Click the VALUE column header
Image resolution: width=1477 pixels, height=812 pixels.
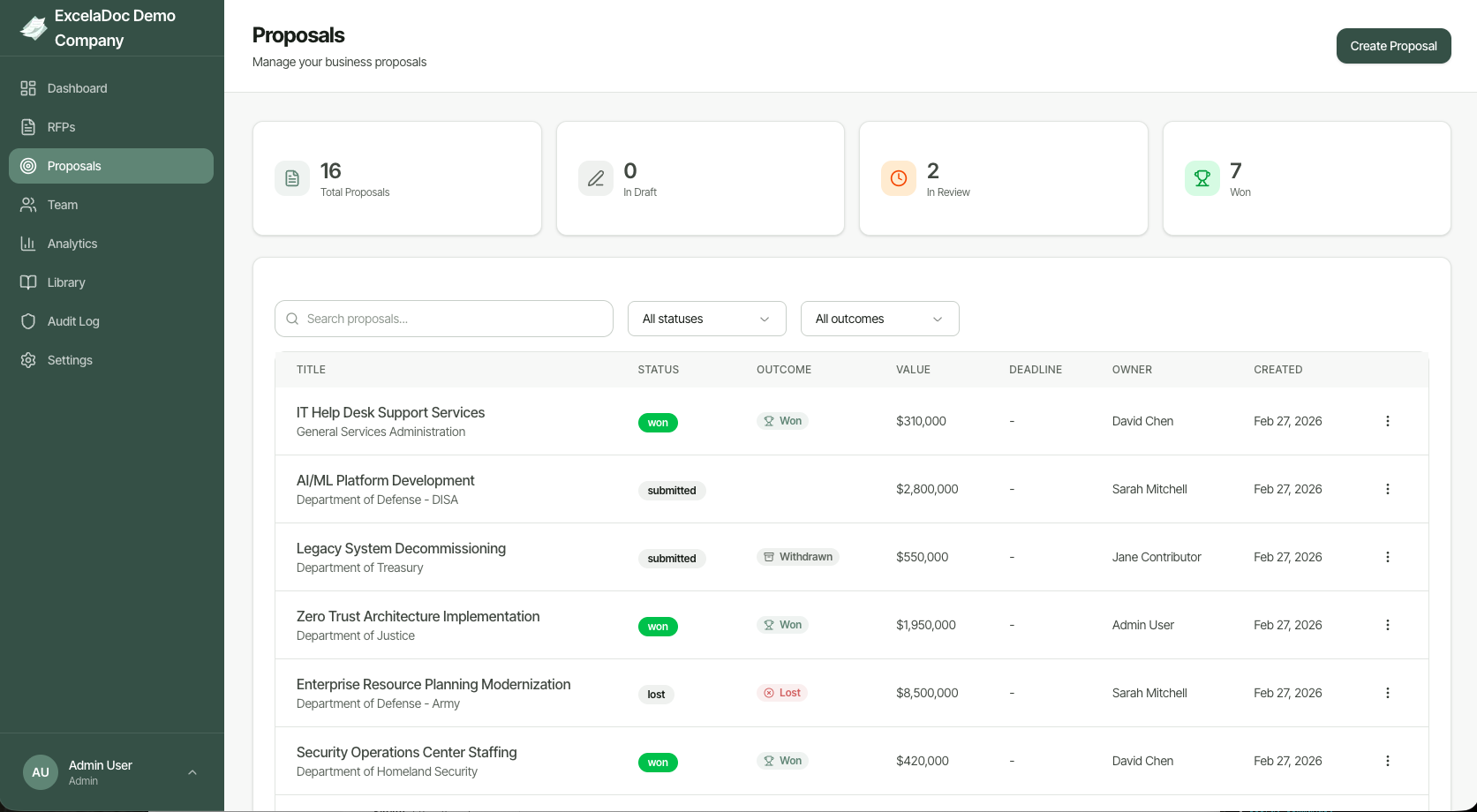click(x=913, y=370)
